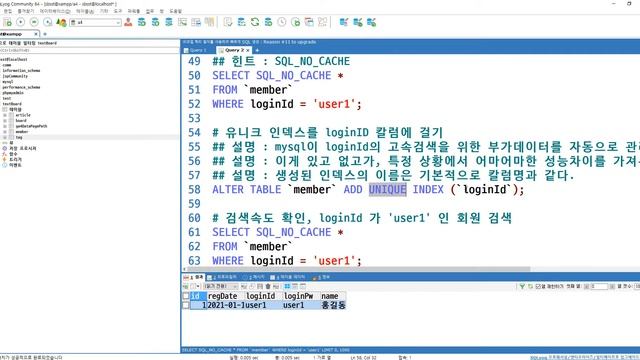This screenshot has height=360, width=640.
Task: Open the user manager person icon
Action: click(128, 22)
